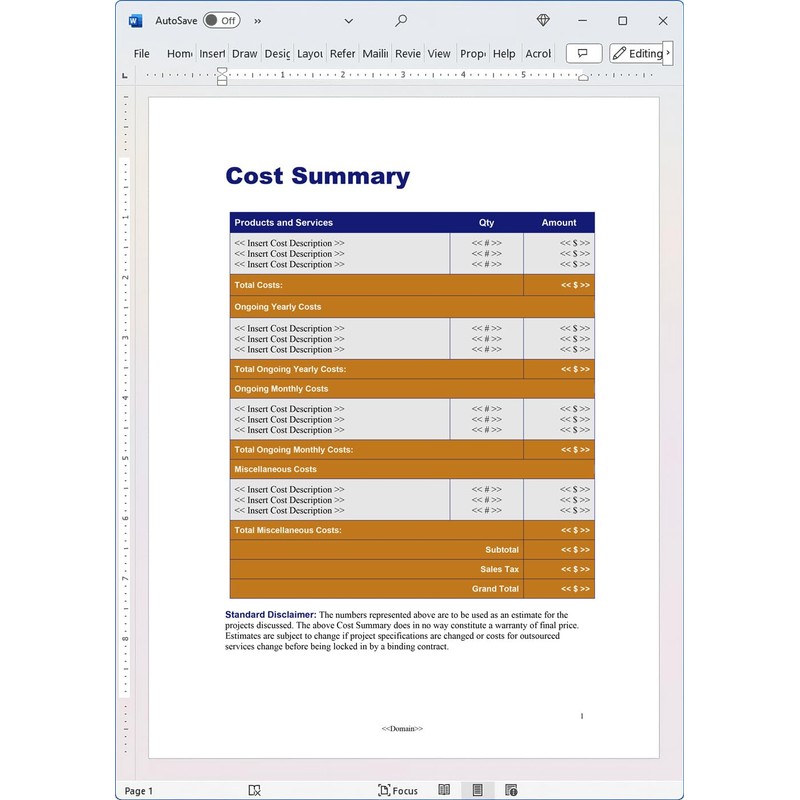Switch to Web Layout view
Viewport: 800px width, 800px height.
point(511,791)
